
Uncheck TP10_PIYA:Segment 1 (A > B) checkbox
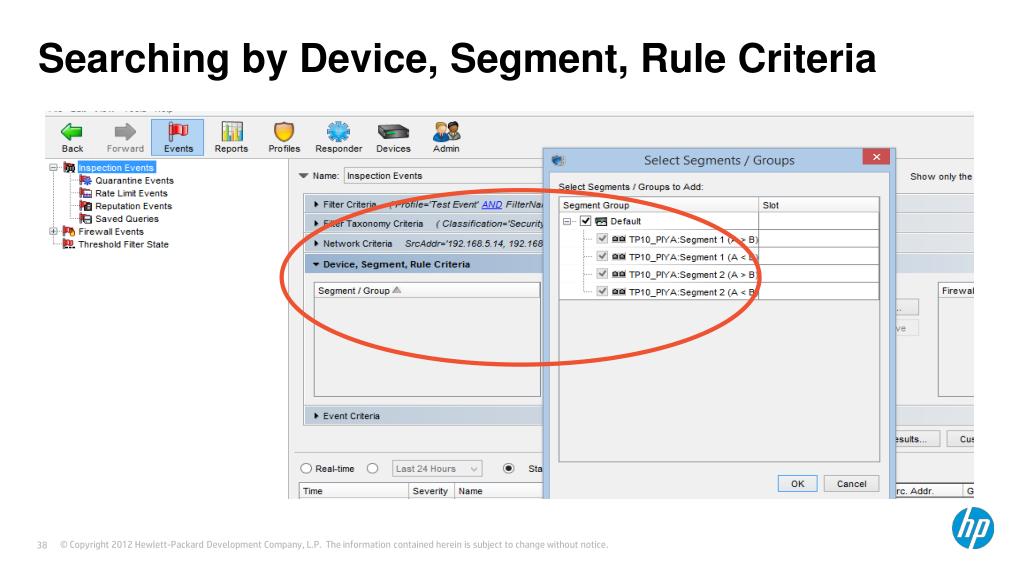(603, 239)
